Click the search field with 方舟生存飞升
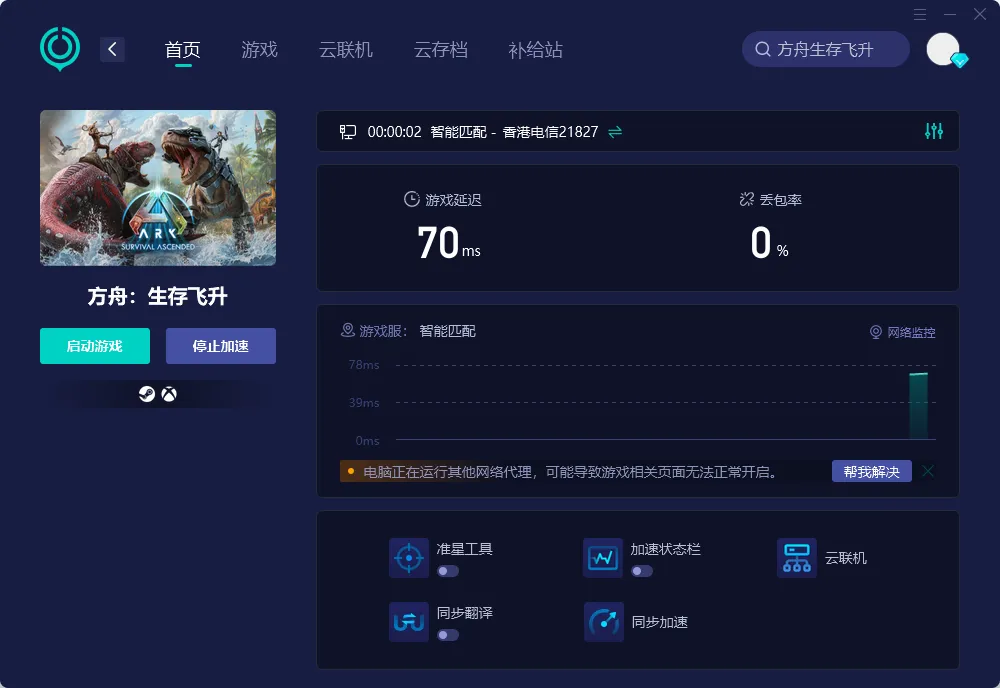Screen dimensions: 1000x688 [826, 49]
